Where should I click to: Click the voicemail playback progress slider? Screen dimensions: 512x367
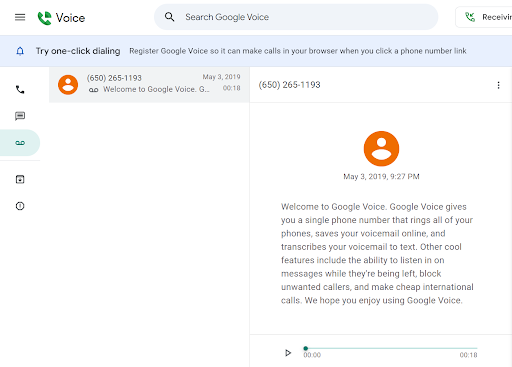click(x=391, y=348)
